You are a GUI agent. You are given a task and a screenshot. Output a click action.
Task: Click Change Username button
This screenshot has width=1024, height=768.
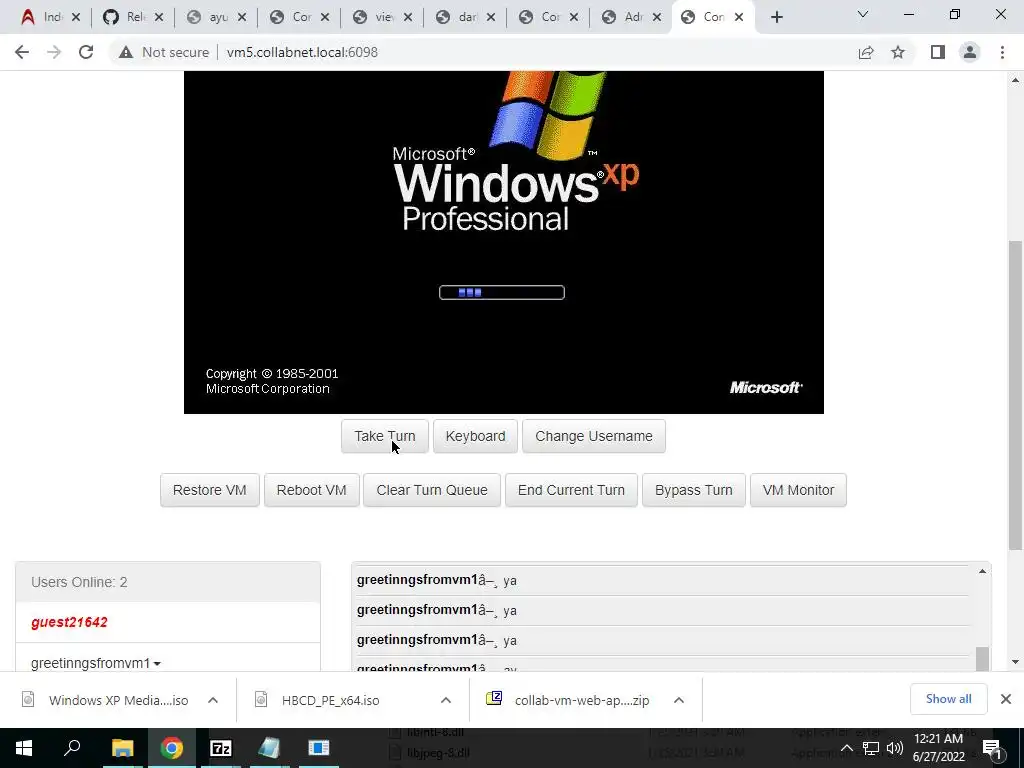(594, 436)
